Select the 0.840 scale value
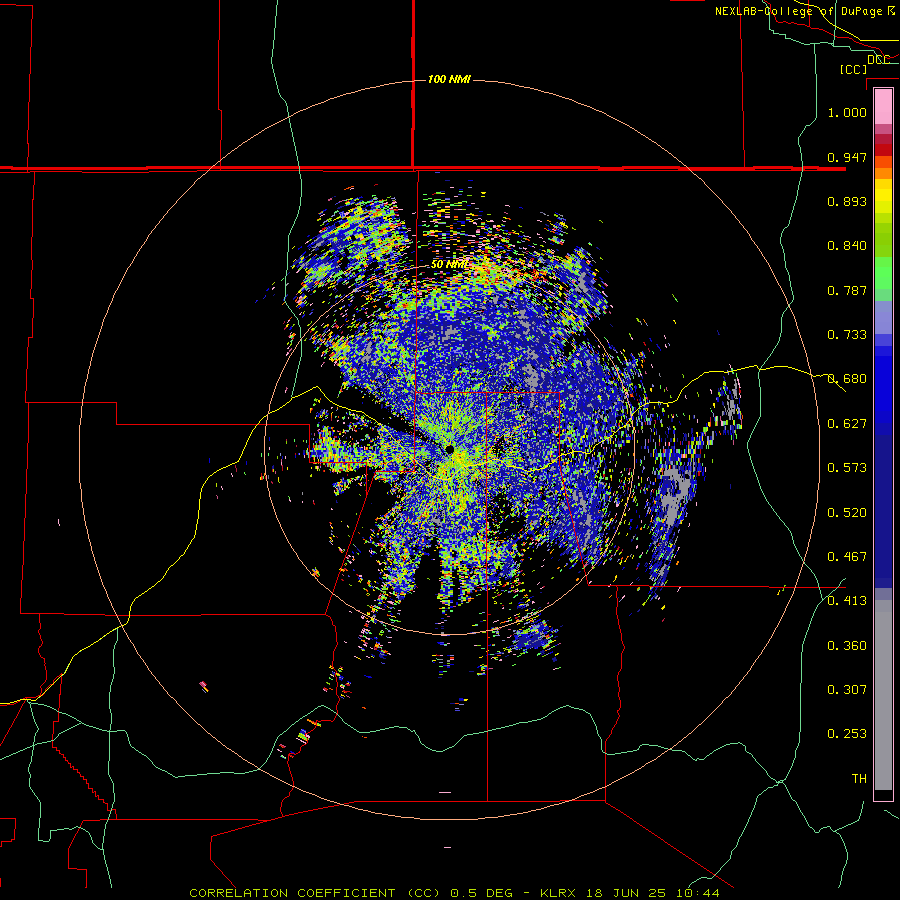This screenshot has height=900, width=900. (x=847, y=246)
